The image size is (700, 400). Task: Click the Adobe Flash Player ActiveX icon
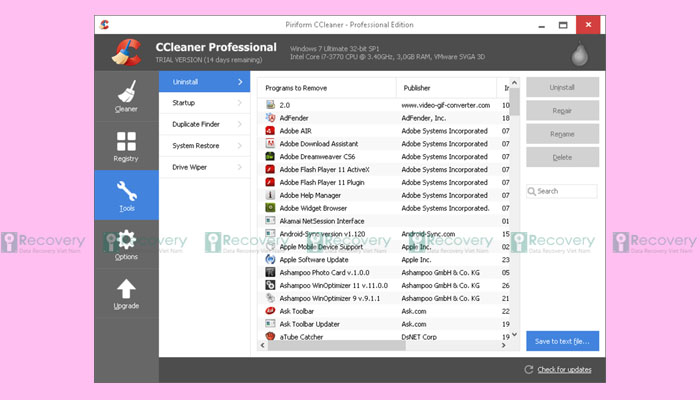click(270, 169)
